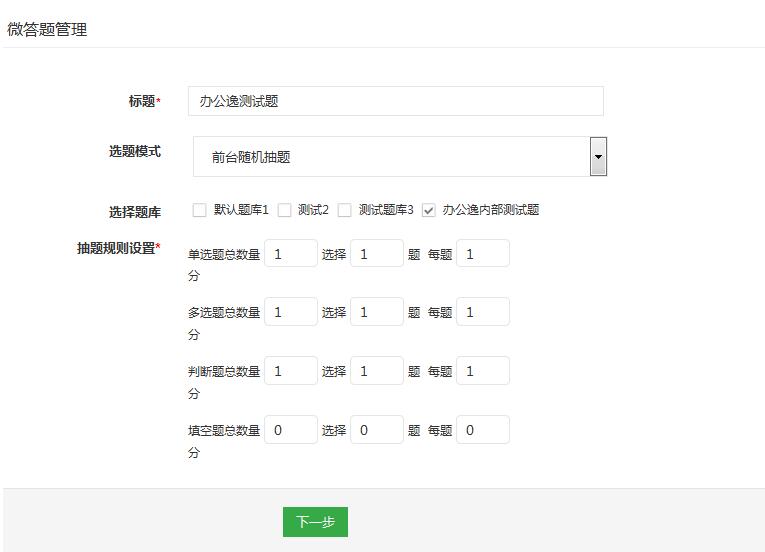This screenshot has width=765, height=552.
Task: Click the 选择 count field in 多选题 row
Action: pos(377,312)
